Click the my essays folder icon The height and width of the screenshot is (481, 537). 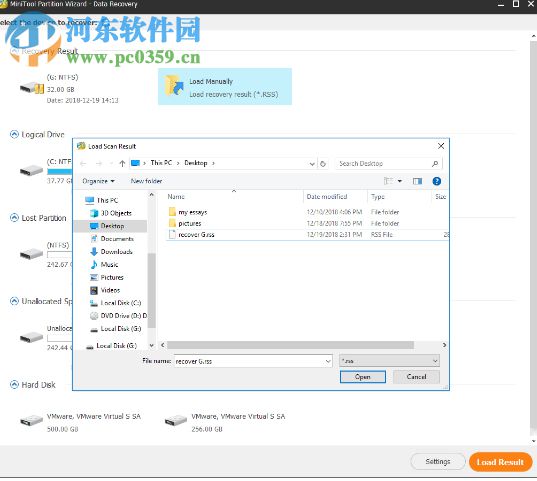click(172, 212)
